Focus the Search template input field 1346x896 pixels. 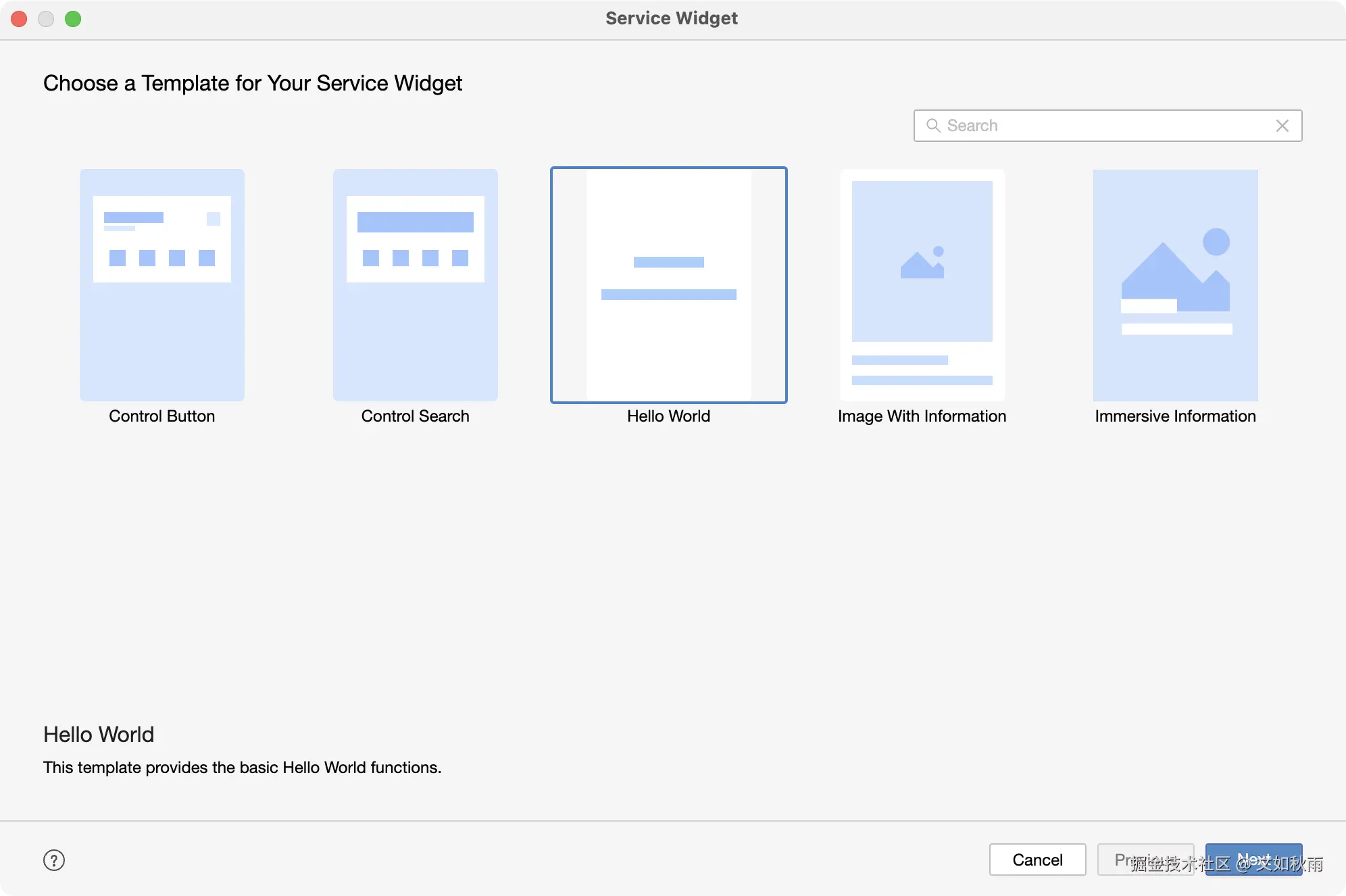[x=1107, y=126]
